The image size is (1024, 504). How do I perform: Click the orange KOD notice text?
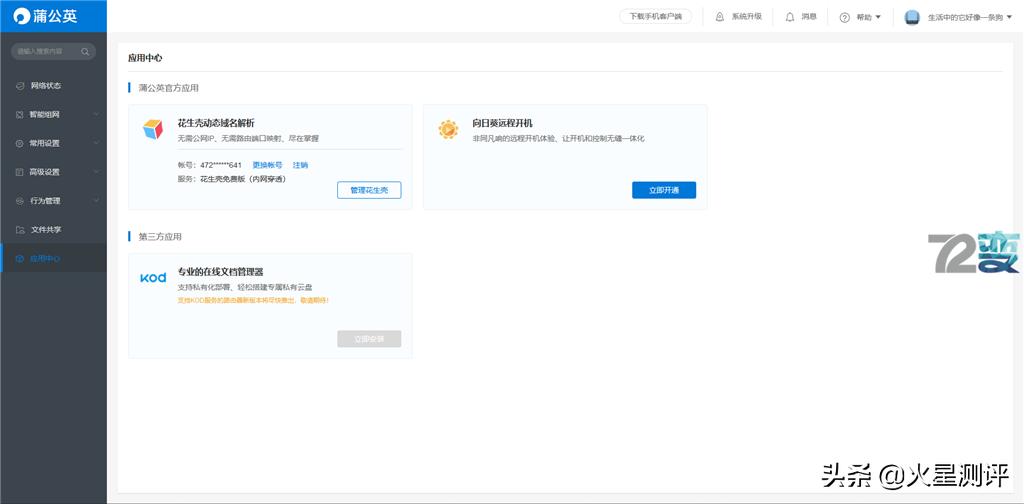pyautogui.click(x=253, y=300)
